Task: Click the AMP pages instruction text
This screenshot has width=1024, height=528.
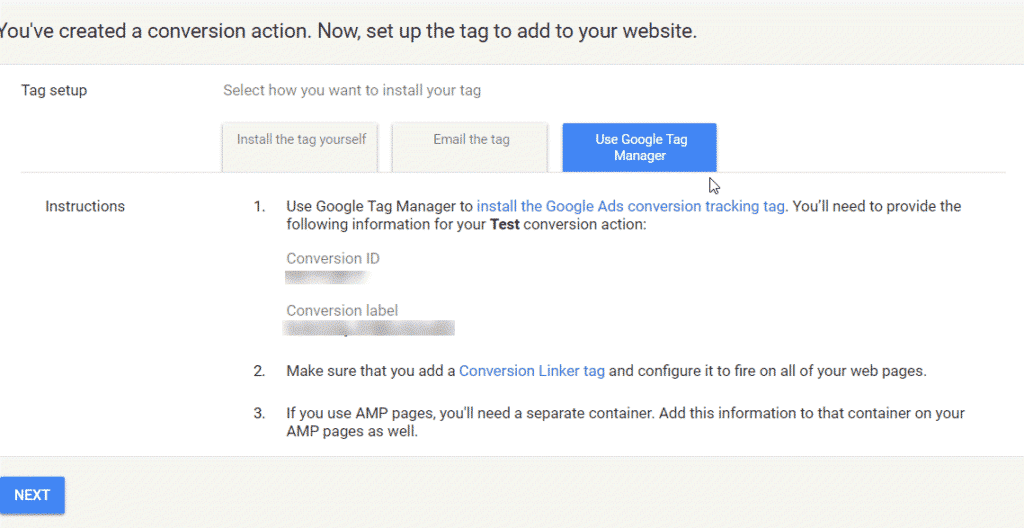Action: pyautogui.click(x=625, y=422)
